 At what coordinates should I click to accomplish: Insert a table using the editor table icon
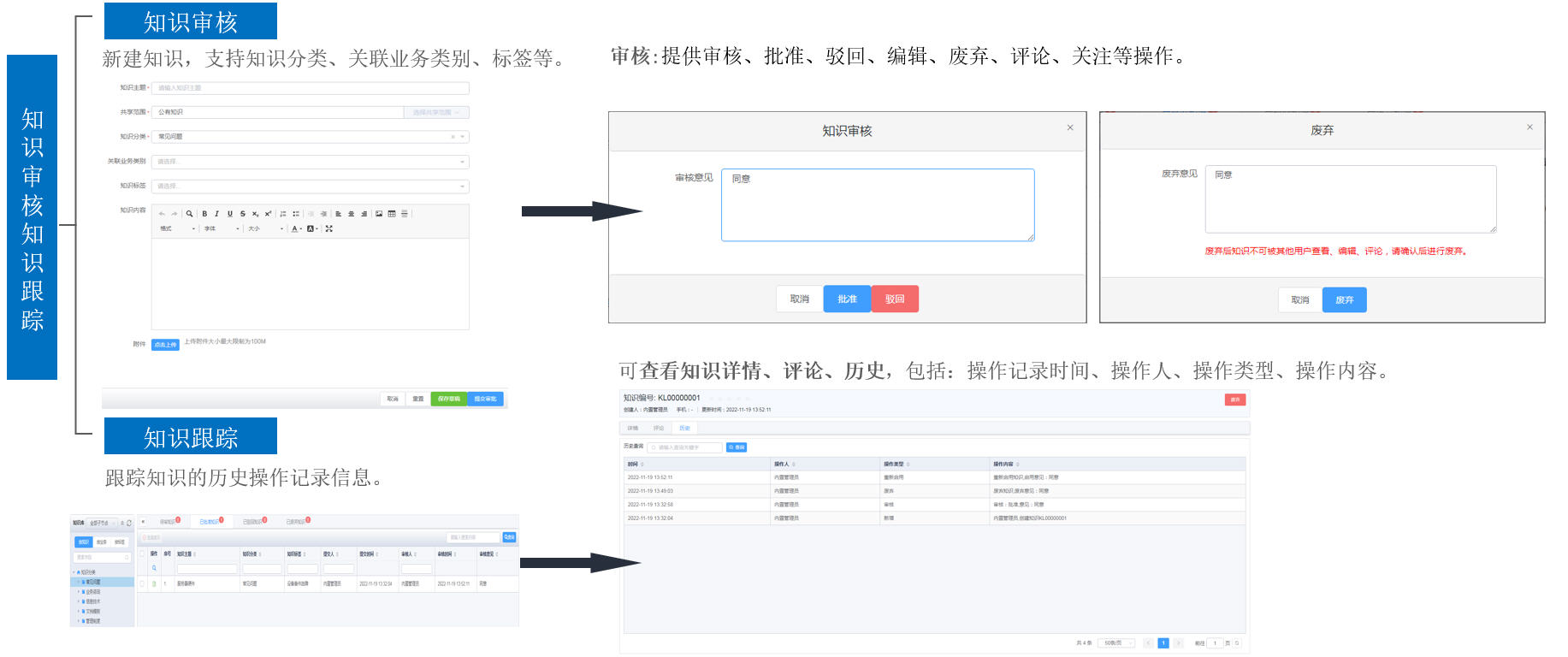coord(392,214)
